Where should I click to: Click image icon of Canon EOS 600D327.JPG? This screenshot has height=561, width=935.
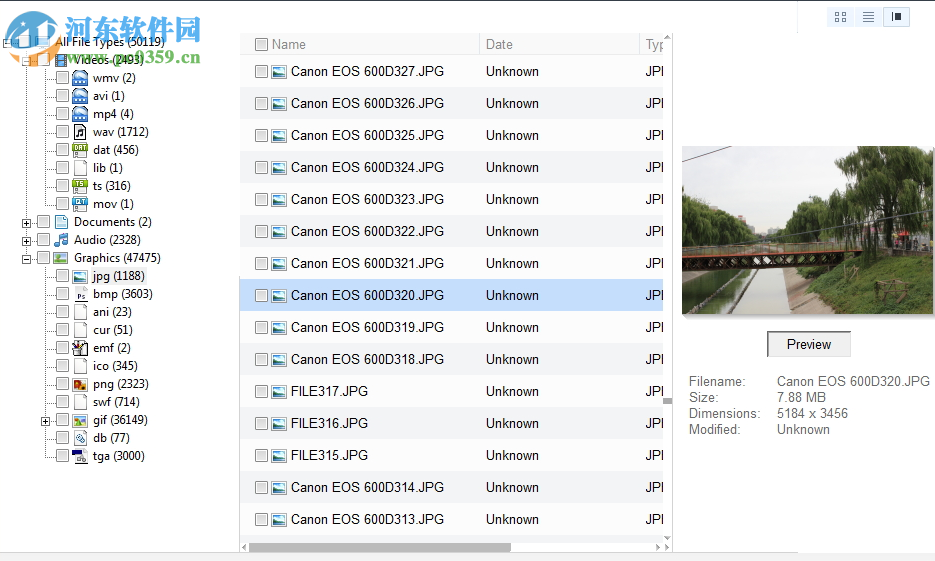click(278, 72)
